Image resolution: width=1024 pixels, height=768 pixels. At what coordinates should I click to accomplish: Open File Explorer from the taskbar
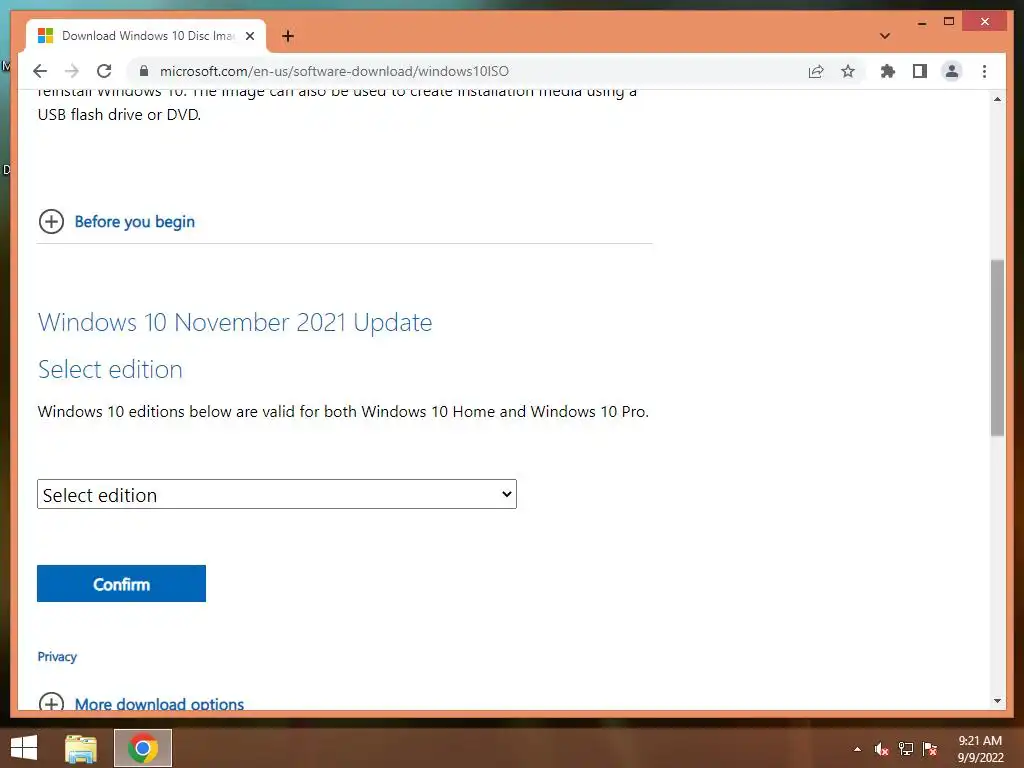[x=81, y=748]
